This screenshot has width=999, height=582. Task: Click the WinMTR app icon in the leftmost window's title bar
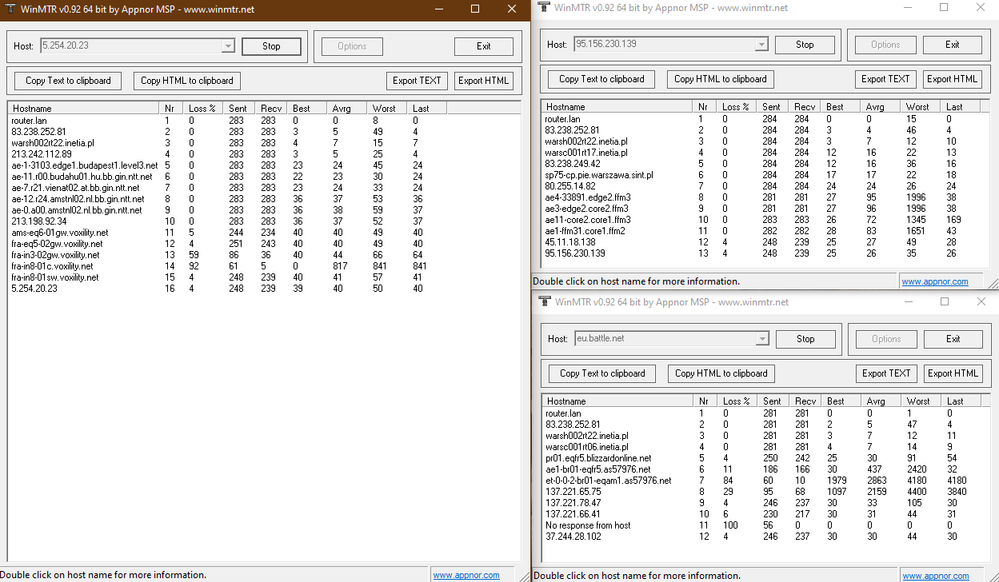[x=9, y=9]
